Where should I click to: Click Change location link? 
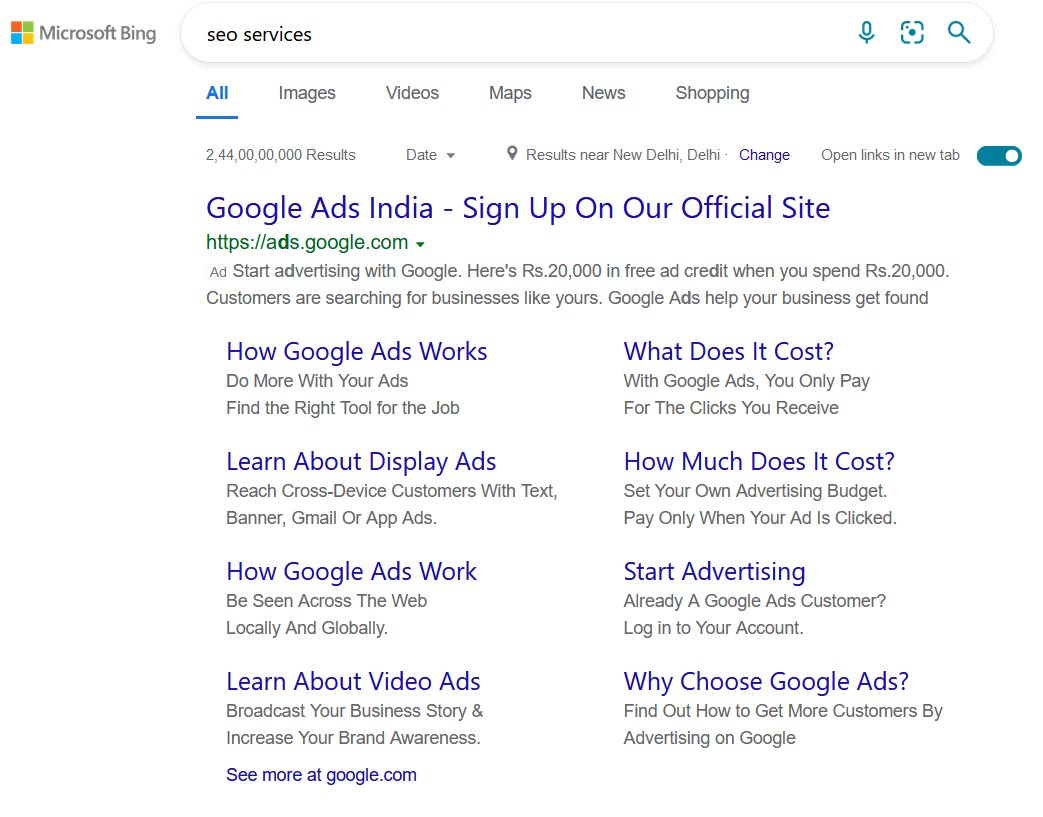click(764, 155)
